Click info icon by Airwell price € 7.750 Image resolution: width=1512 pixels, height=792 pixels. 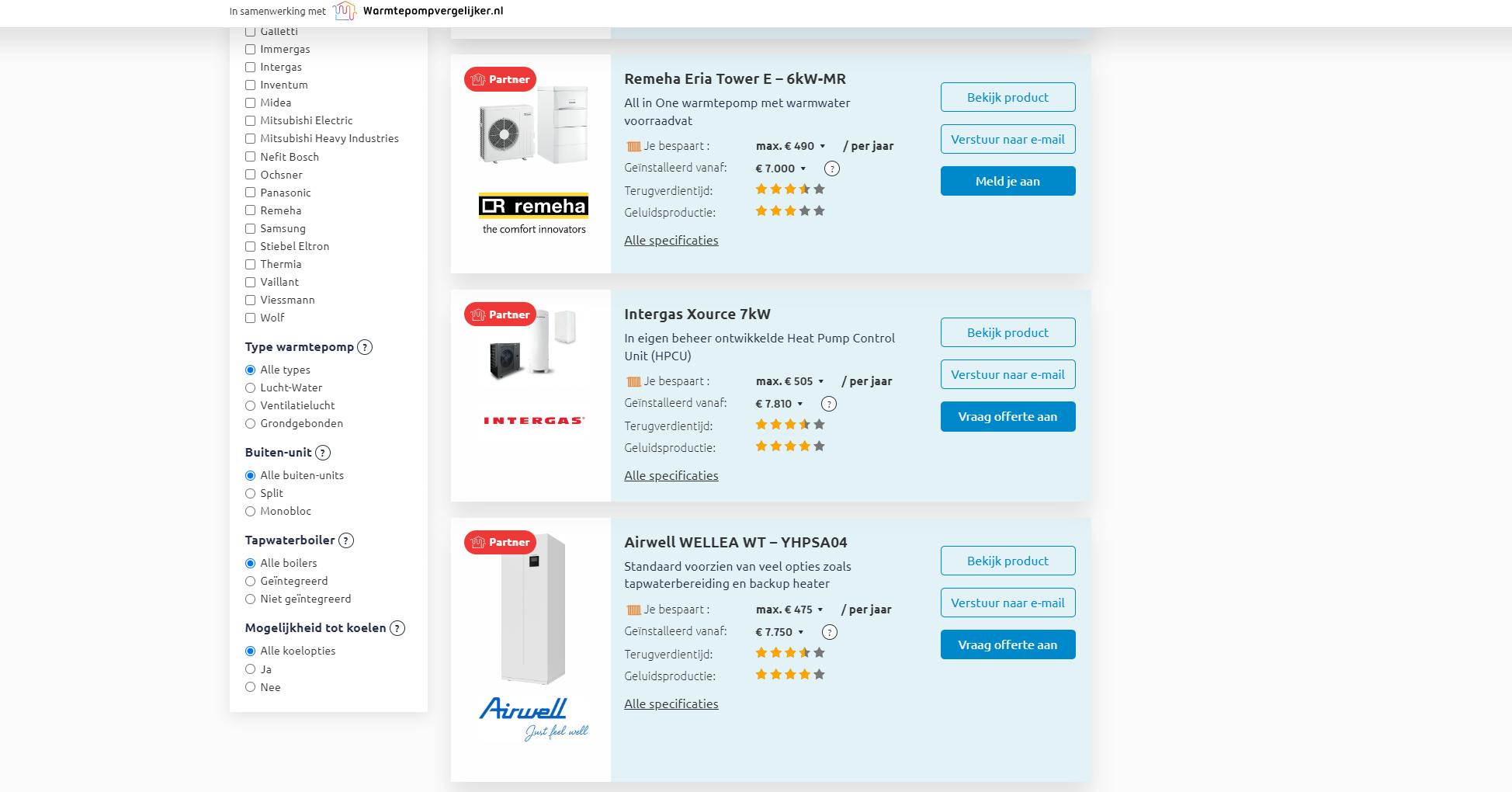[830, 632]
